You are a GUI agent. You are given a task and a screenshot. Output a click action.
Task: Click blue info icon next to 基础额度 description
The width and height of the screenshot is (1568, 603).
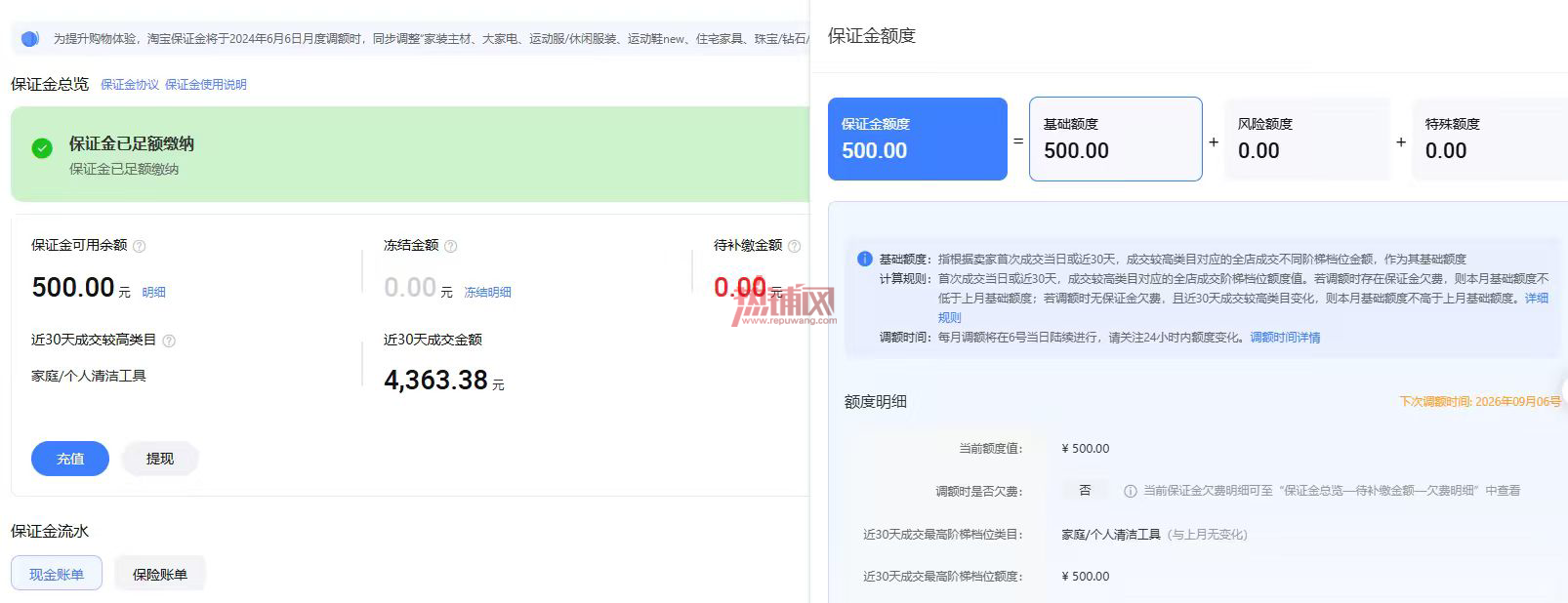pyautogui.click(x=864, y=259)
